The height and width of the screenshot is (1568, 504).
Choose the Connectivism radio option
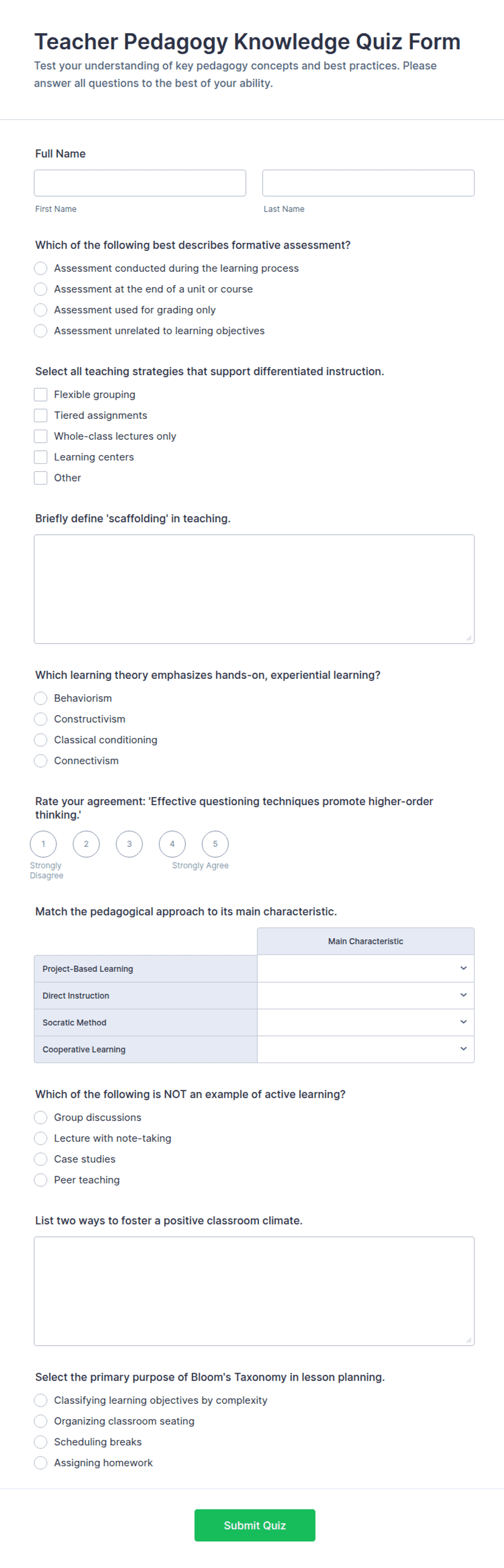[x=41, y=761]
